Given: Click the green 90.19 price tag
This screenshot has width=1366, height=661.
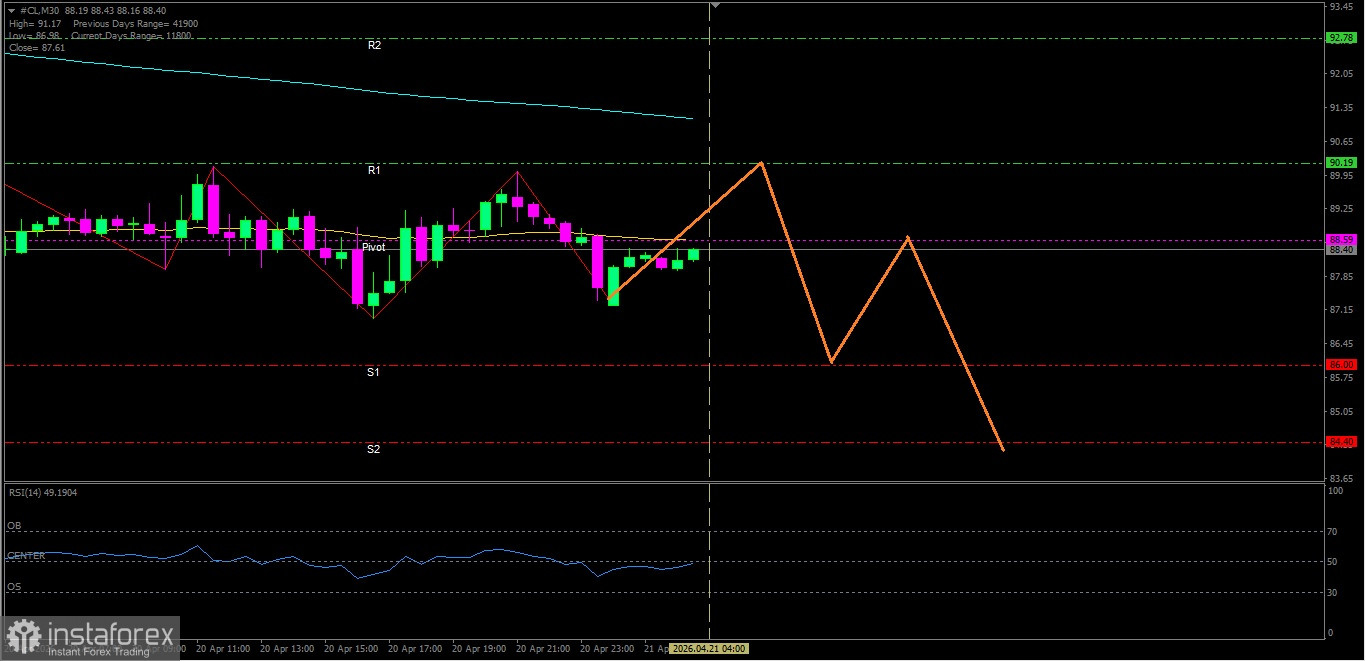Looking at the screenshot, I should [1340, 162].
